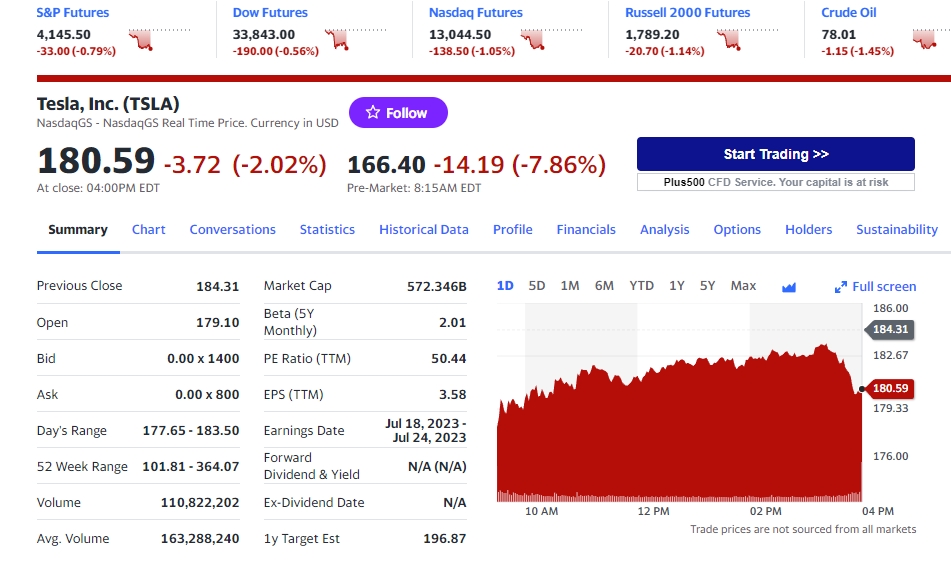The width and height of the screenshot is (951, 580).
Task: Switch to the Statistics tab
Action: pyautogui.click(x=327, y=230)
